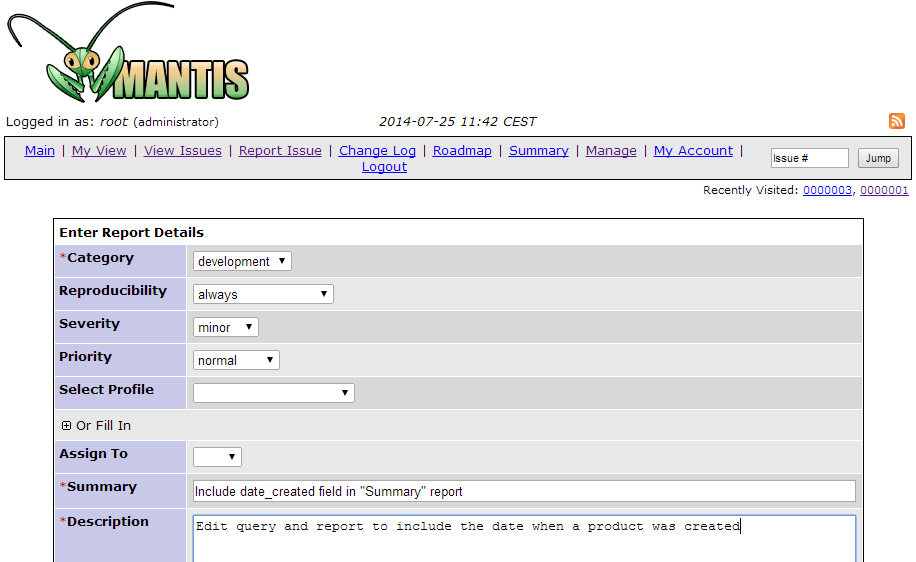This screenshot has height=562, width=916.
Task: Click the Logout link
Action: (x=384, y=166)
